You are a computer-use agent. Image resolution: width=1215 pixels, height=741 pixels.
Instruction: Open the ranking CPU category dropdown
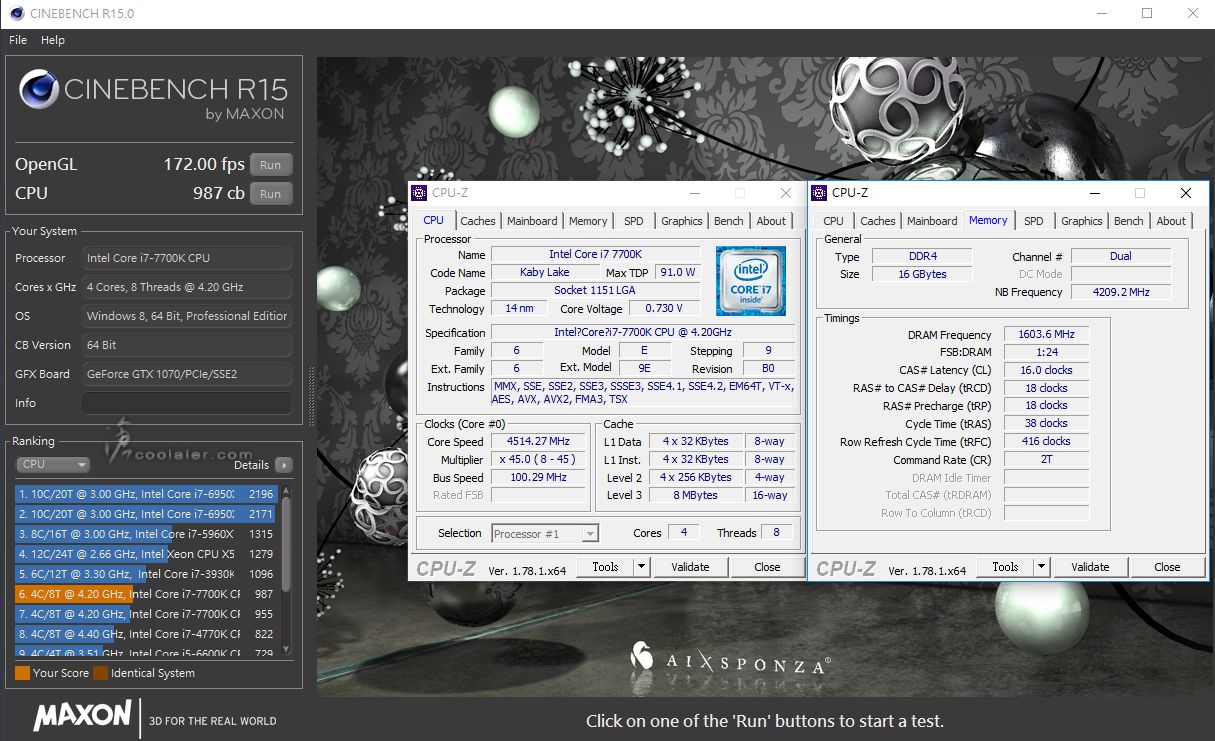(x=53, y=465)
